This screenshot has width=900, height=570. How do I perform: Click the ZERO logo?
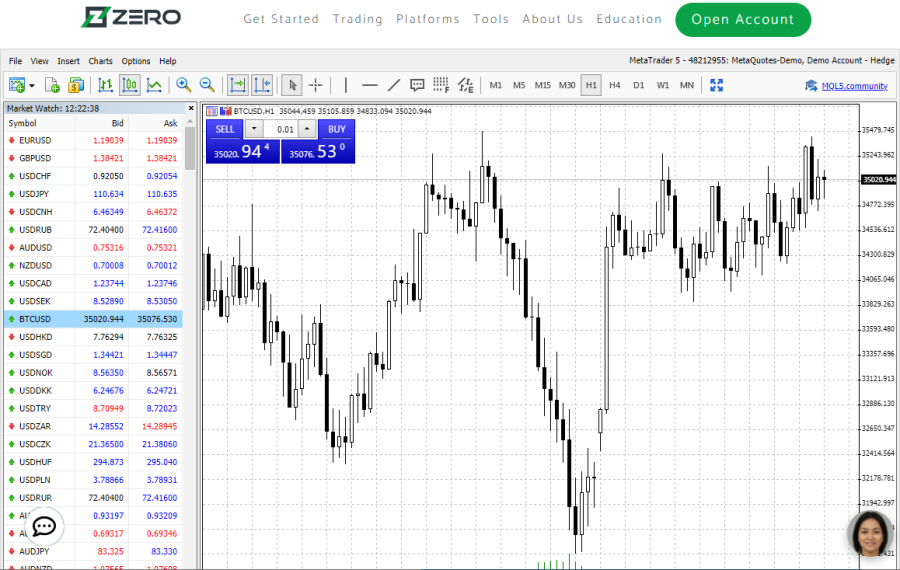[x=131, y=17]
